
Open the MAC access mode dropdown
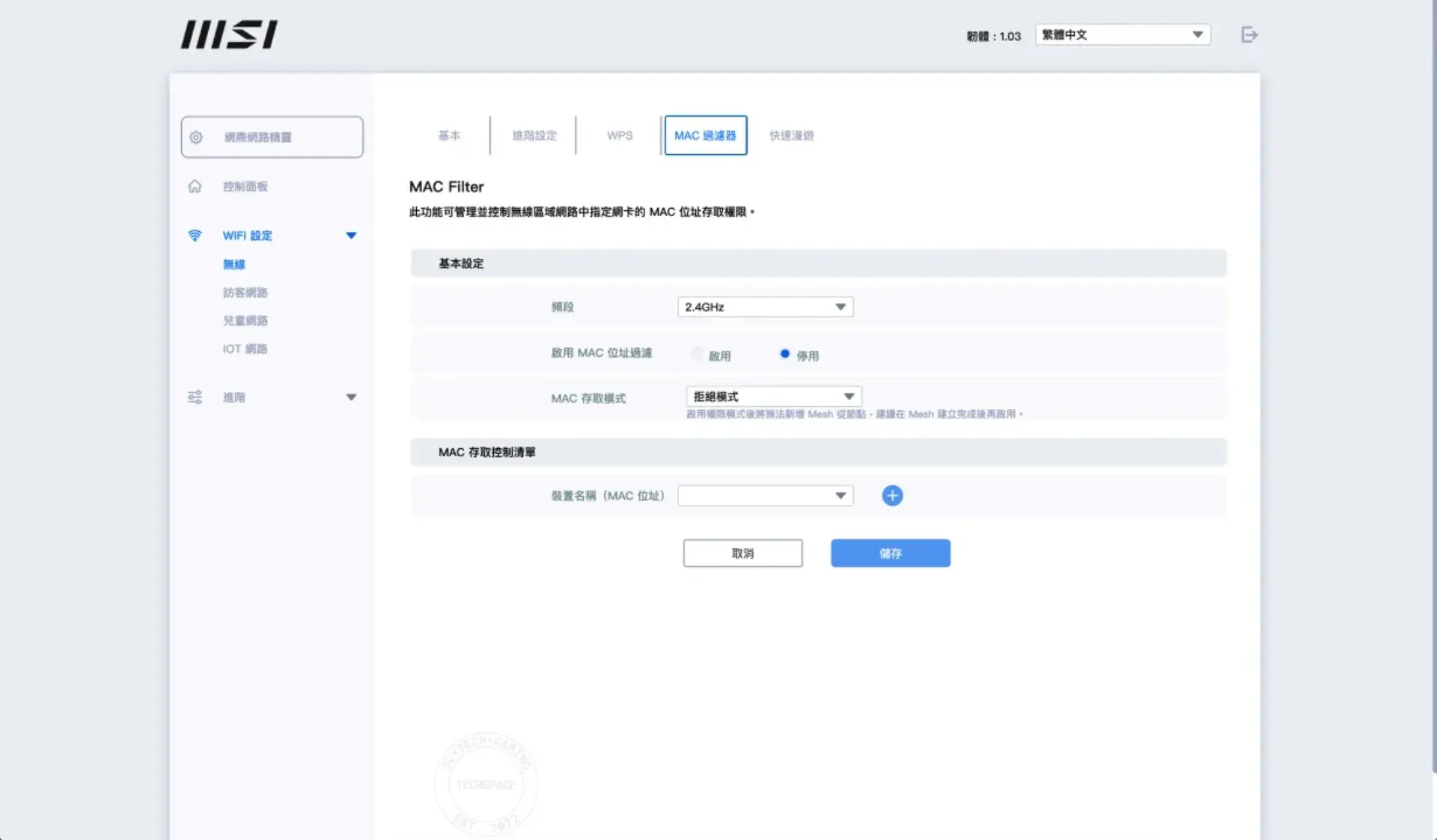[x=773, y=396]
